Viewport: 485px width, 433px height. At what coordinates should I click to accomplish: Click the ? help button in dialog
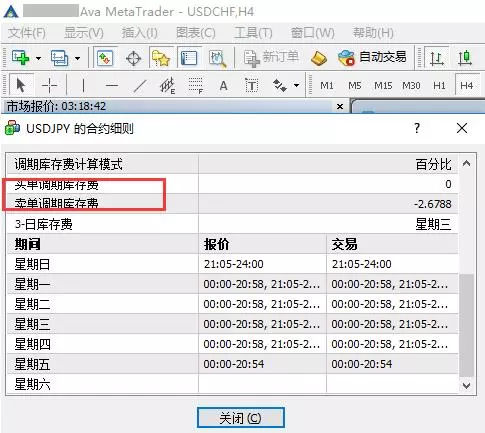pos(417,128)
